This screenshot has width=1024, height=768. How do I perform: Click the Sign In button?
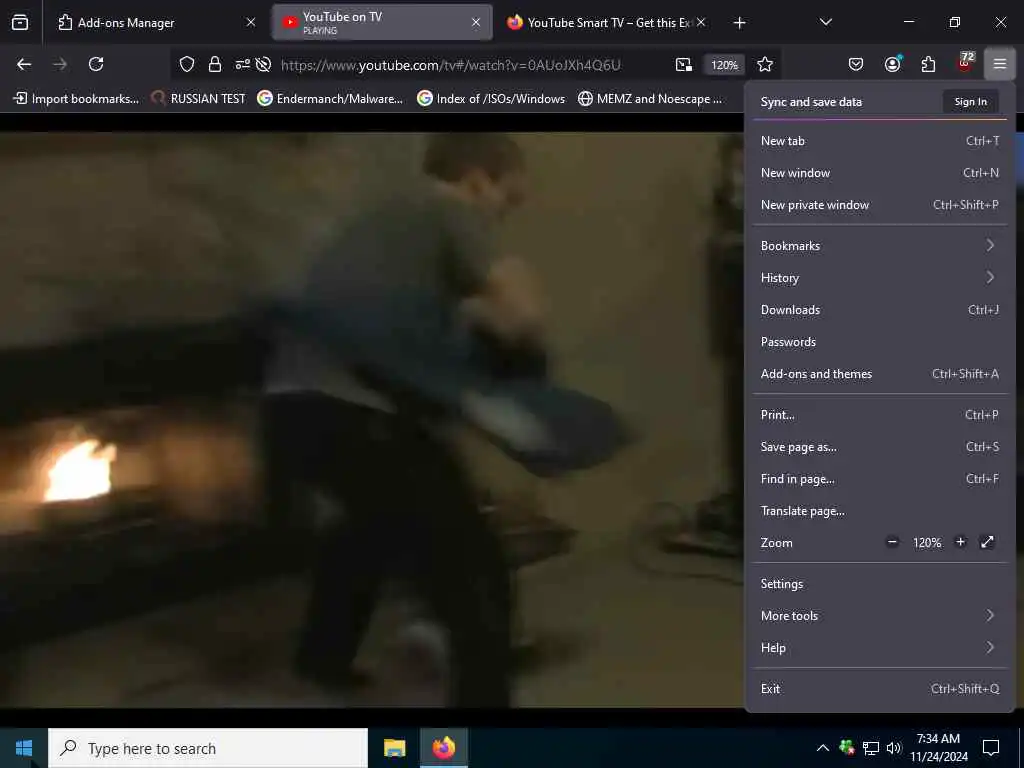coord(970,102)
